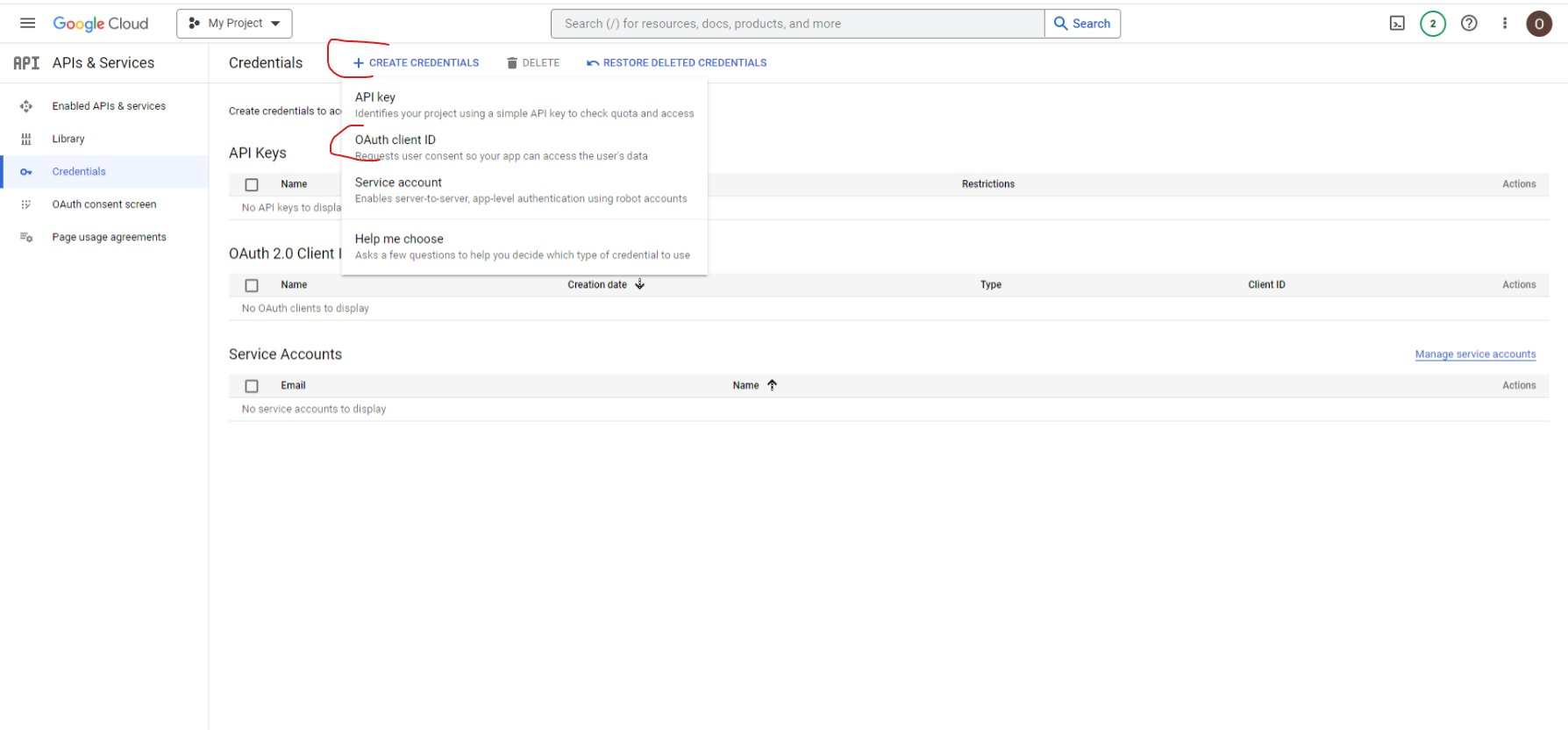Open the user account avatar
This screenshot has height=730, width=1568.
pos(1539,24)
